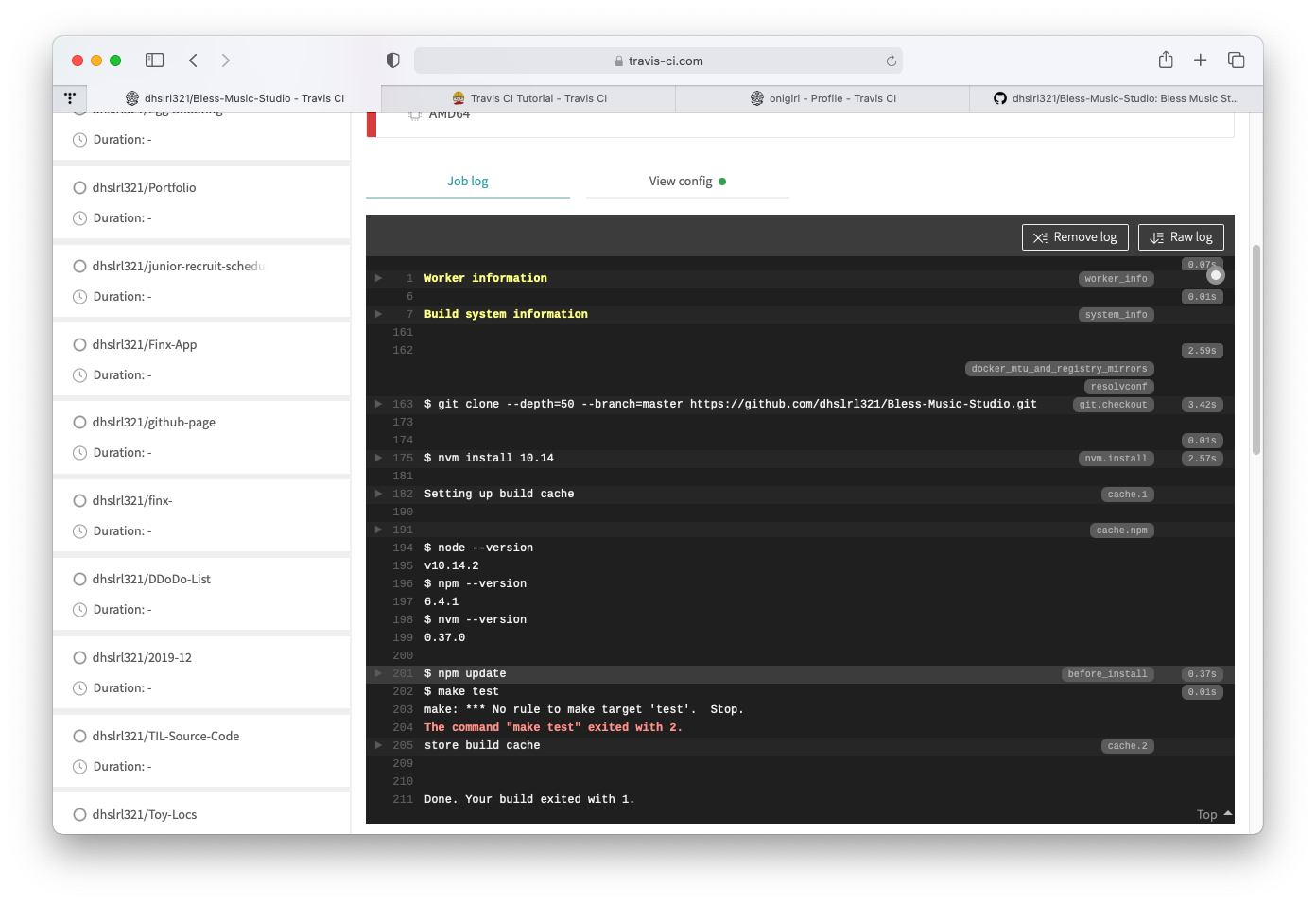Click status circle beside dhslrl321/Finx-App
Image resolution: width=1316 pixels, height=904 pixels.
pyautogui.click(x=79, y=344)
